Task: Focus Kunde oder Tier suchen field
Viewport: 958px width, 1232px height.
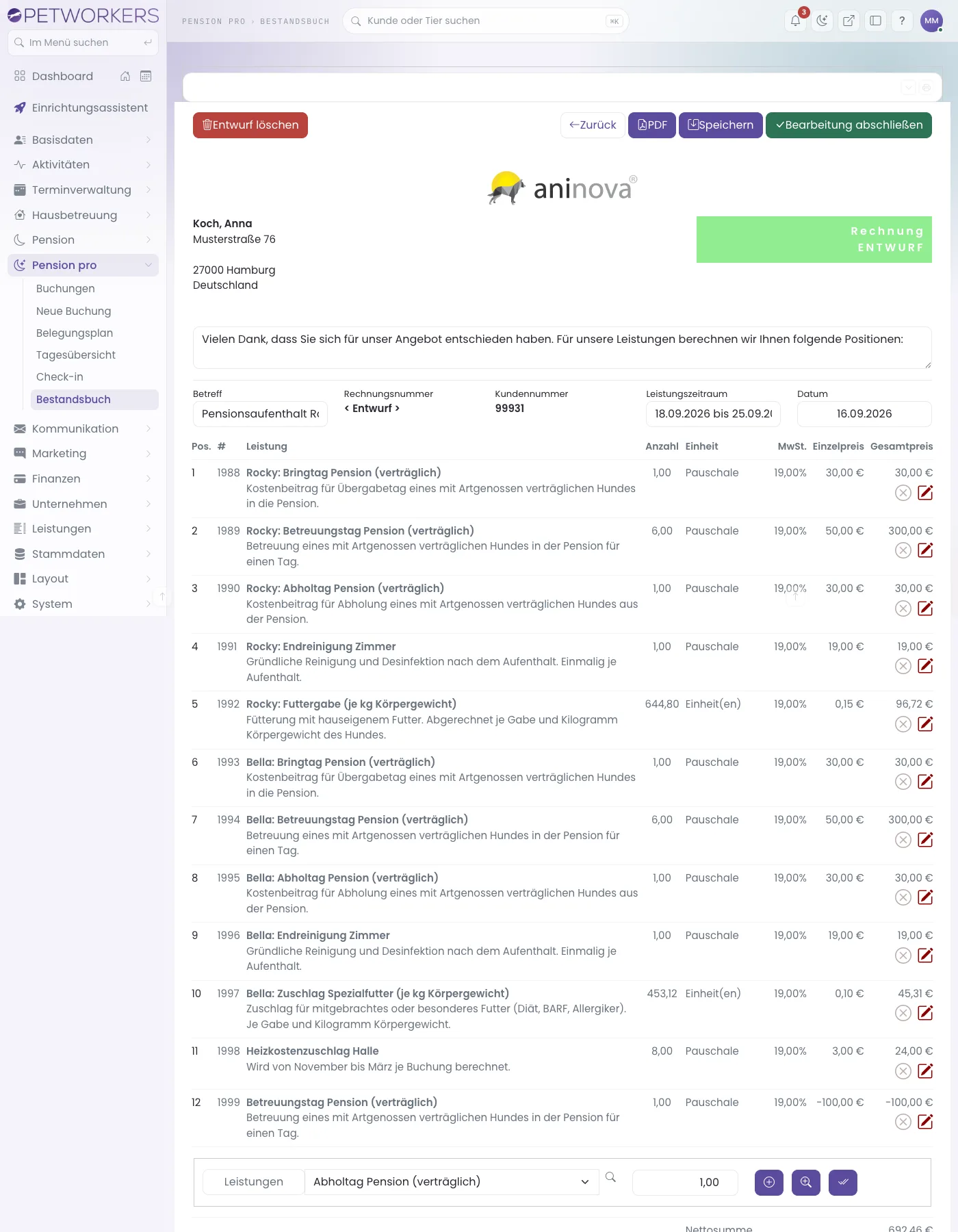Action: pyautogui.click(x=485, y=21)
